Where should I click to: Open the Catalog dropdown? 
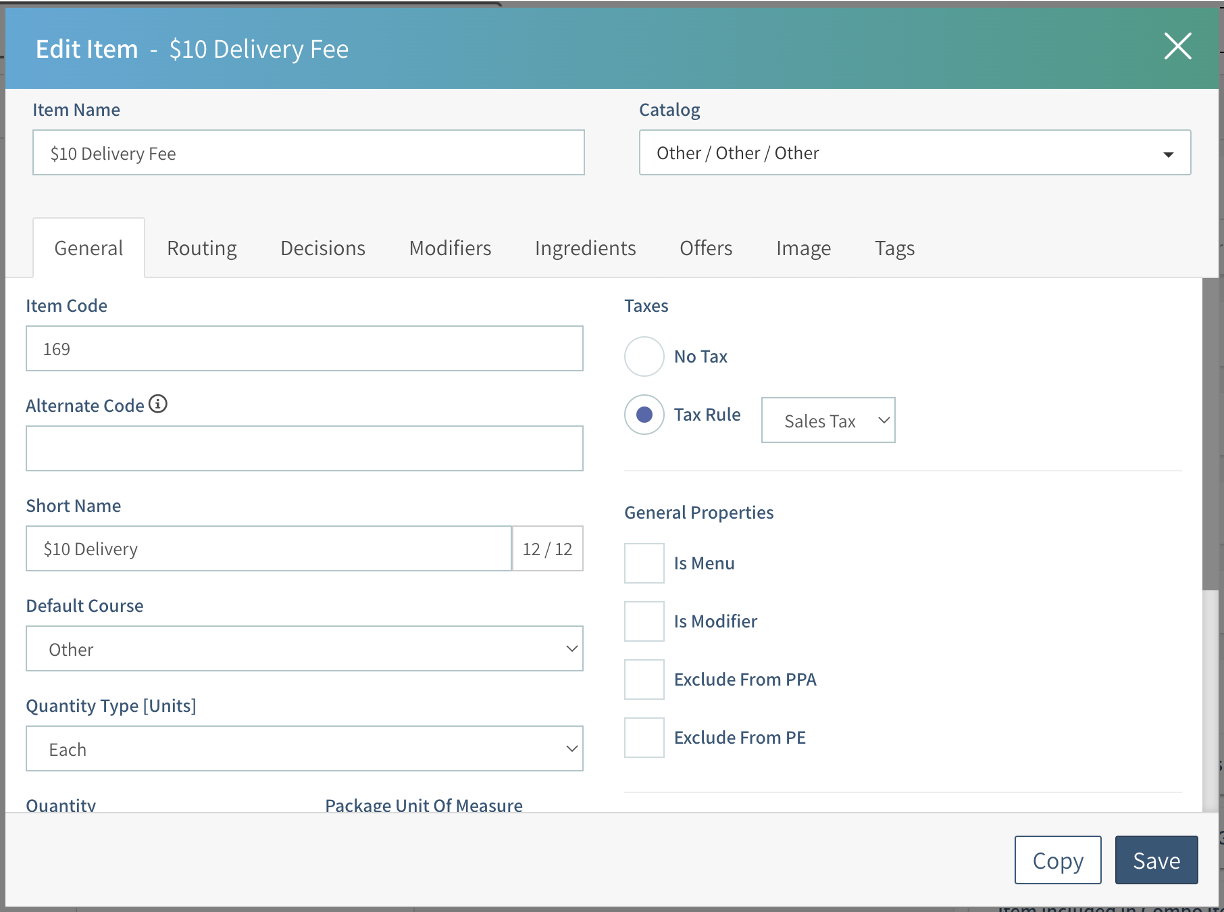coord(914,153)
